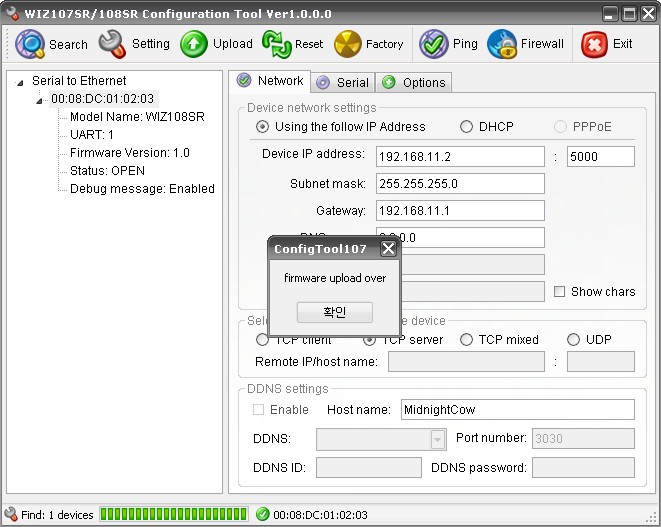661x527 pixels.
Task: Click the Upload toolbar label
Action: point(233,43)
